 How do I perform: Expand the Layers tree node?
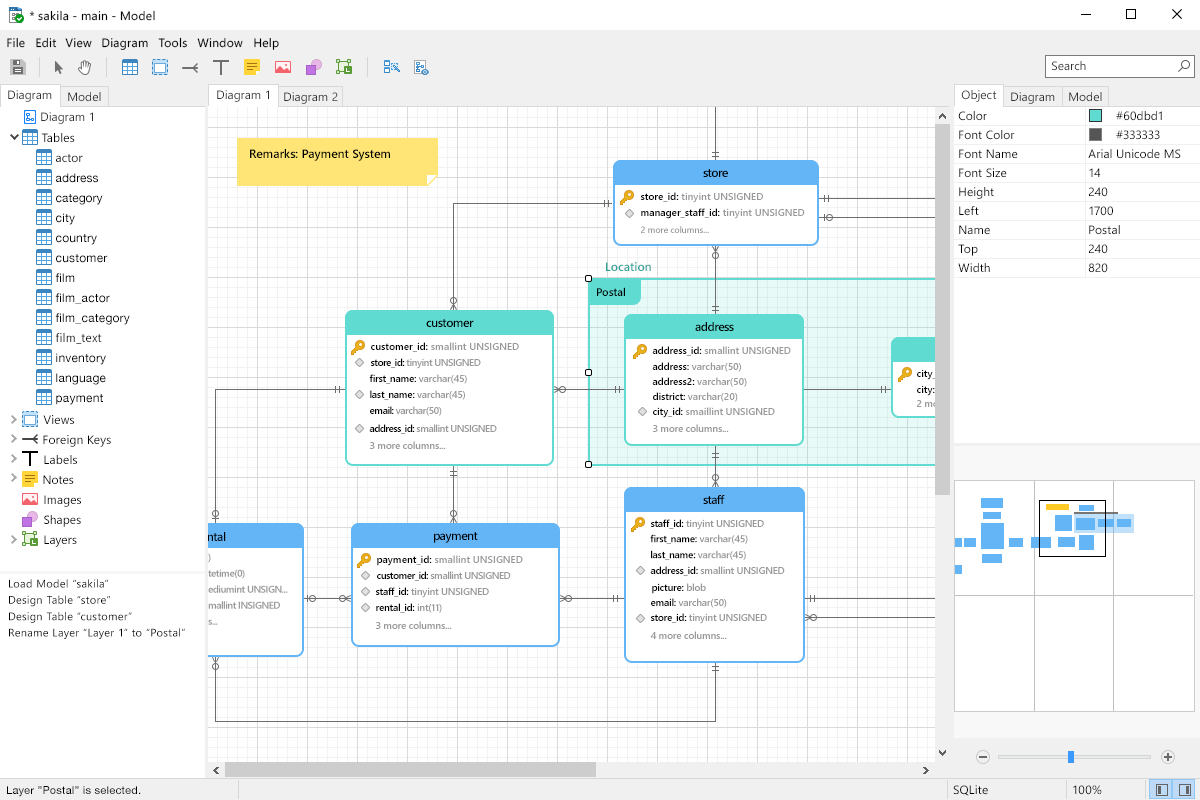tap(14, 540)
